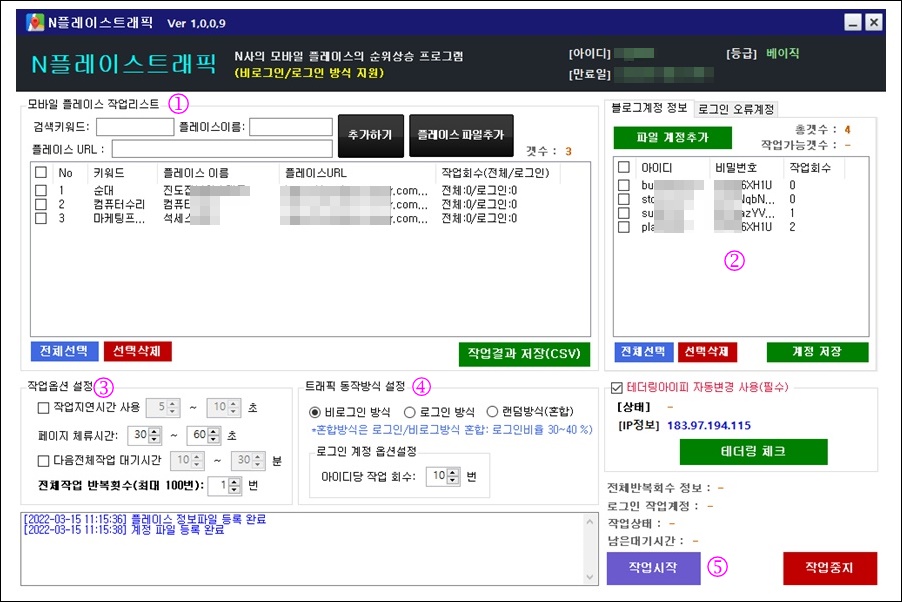Enable the 다음전체작업 대기시간 checkbox
The height and width of the screenshot is (602, 902).
pos(43,460)
